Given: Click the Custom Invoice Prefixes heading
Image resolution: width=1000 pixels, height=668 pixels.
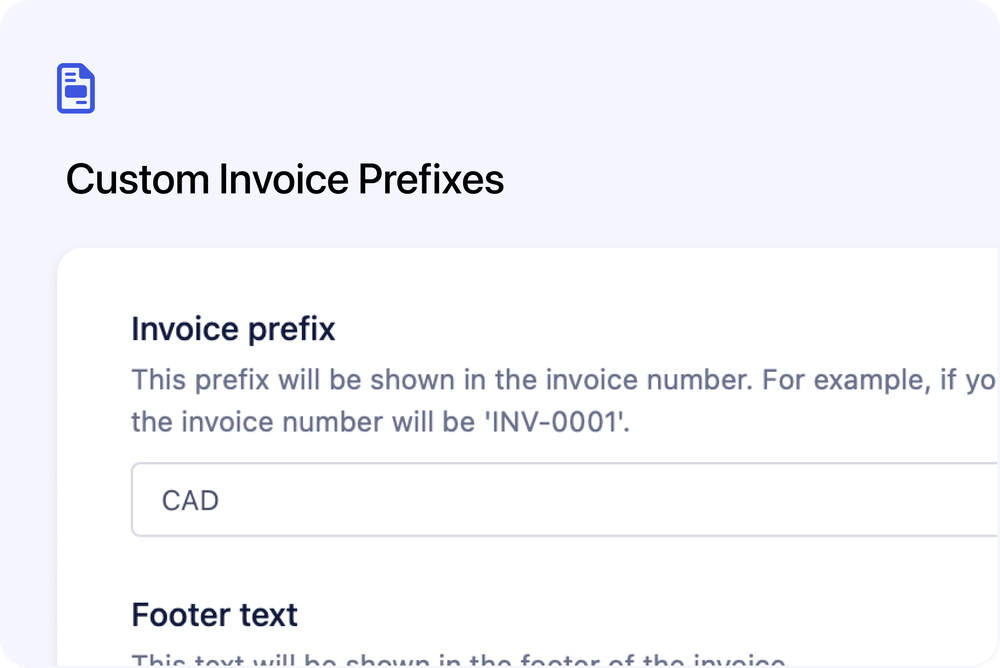Looking at the screenshot, I should 285,180.
